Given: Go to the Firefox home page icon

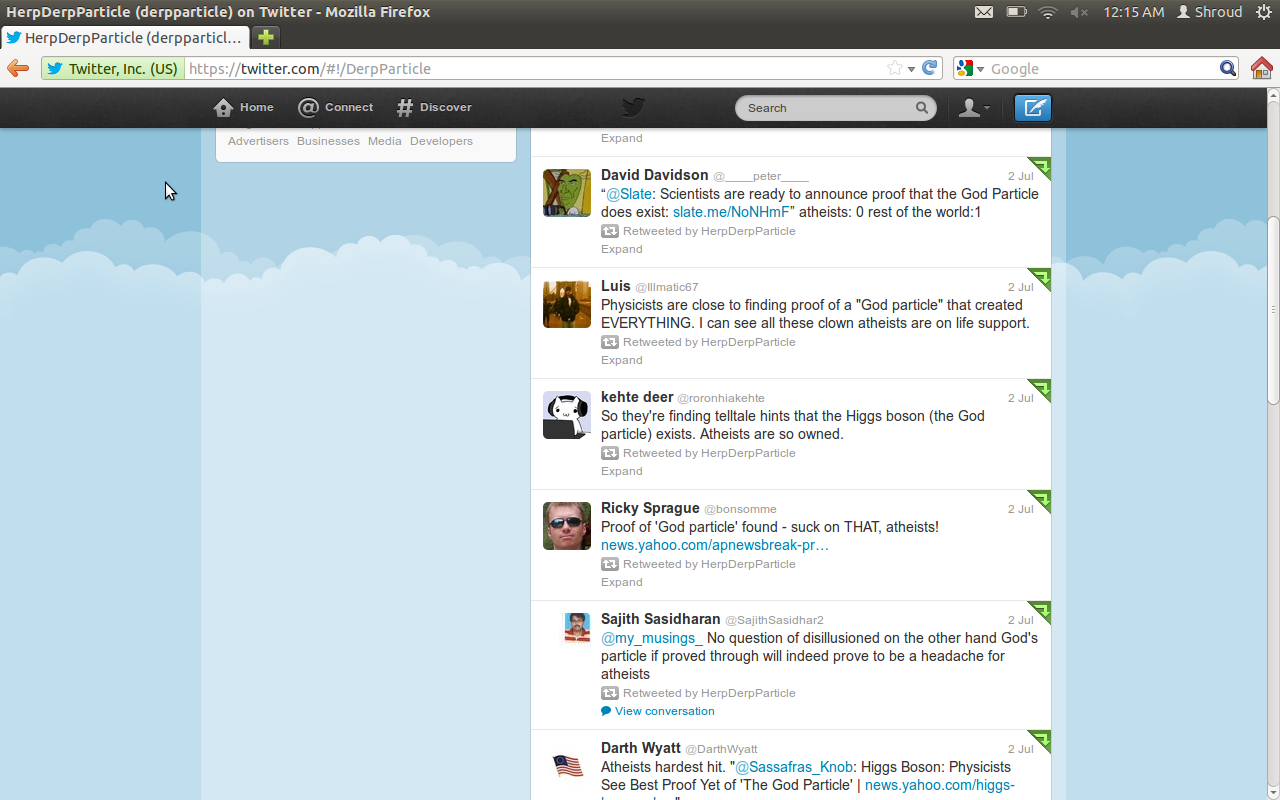Looking at the screenshot, I should pyautogui.click(x=1262, y=68).
